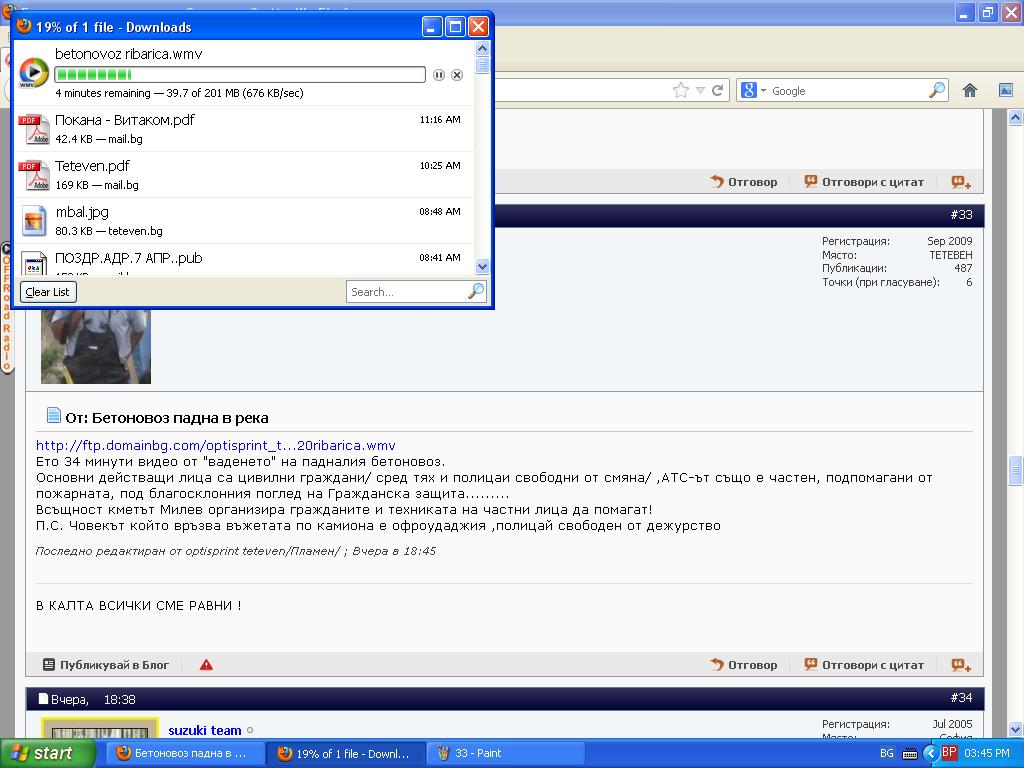Select the Teteven.pdf download entry name
1024x768 pixels.
click(x=92, y=166)
